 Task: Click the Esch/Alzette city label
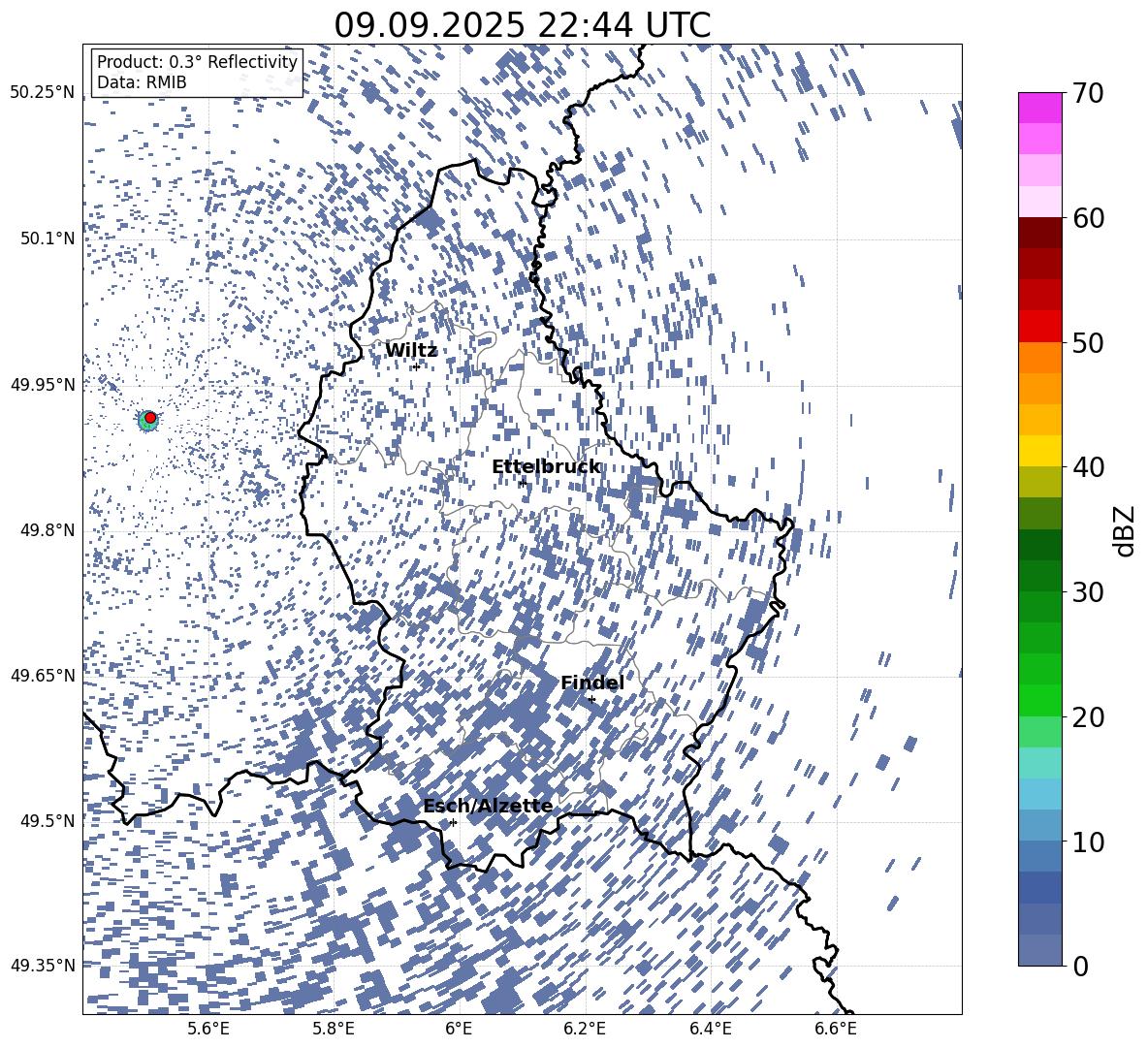pyautogui.click(x=488, y=807)
